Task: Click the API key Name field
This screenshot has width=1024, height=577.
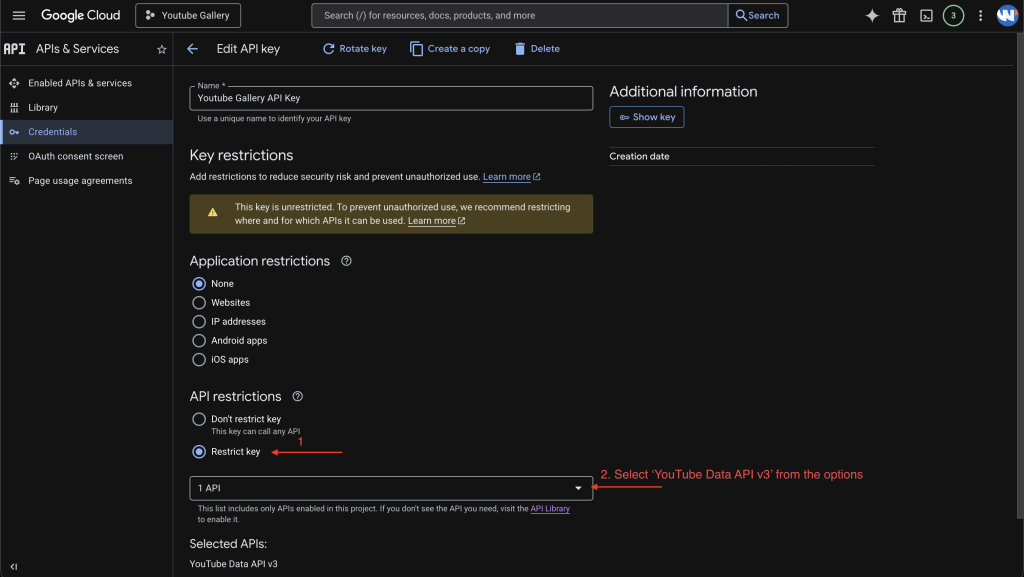Action: tap(390, 98)
